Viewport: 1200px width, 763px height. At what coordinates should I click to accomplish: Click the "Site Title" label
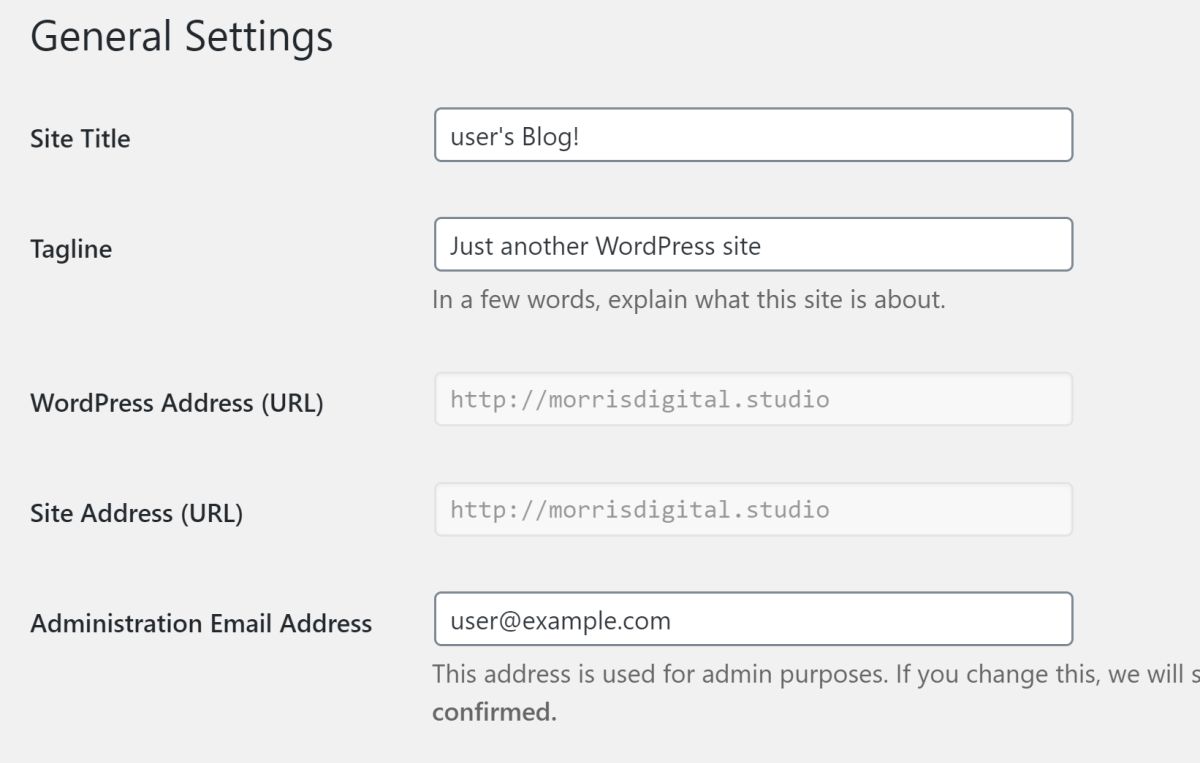click(80, 138)
